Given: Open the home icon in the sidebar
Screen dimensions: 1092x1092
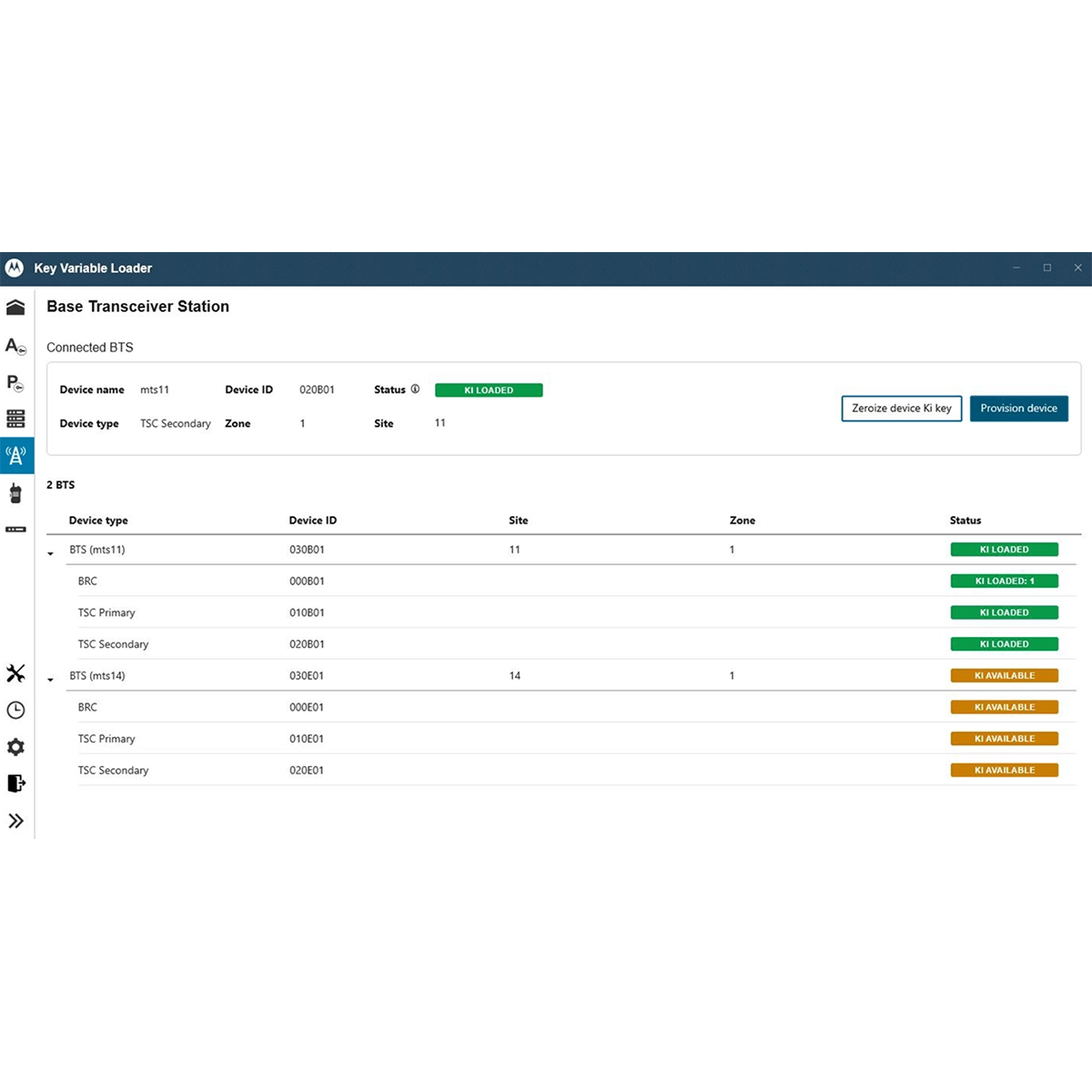Looking at the screenshot, I should pos(15,308).
